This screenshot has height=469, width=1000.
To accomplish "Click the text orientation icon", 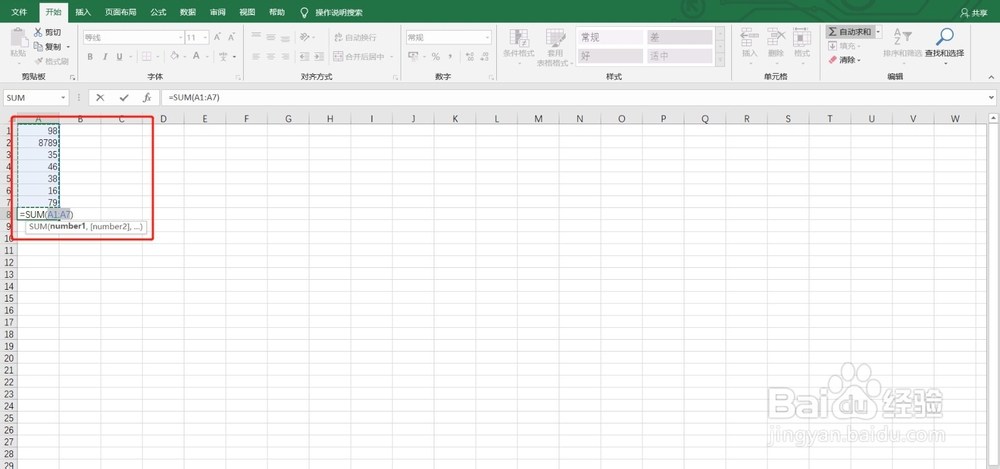I will [305, 37].
